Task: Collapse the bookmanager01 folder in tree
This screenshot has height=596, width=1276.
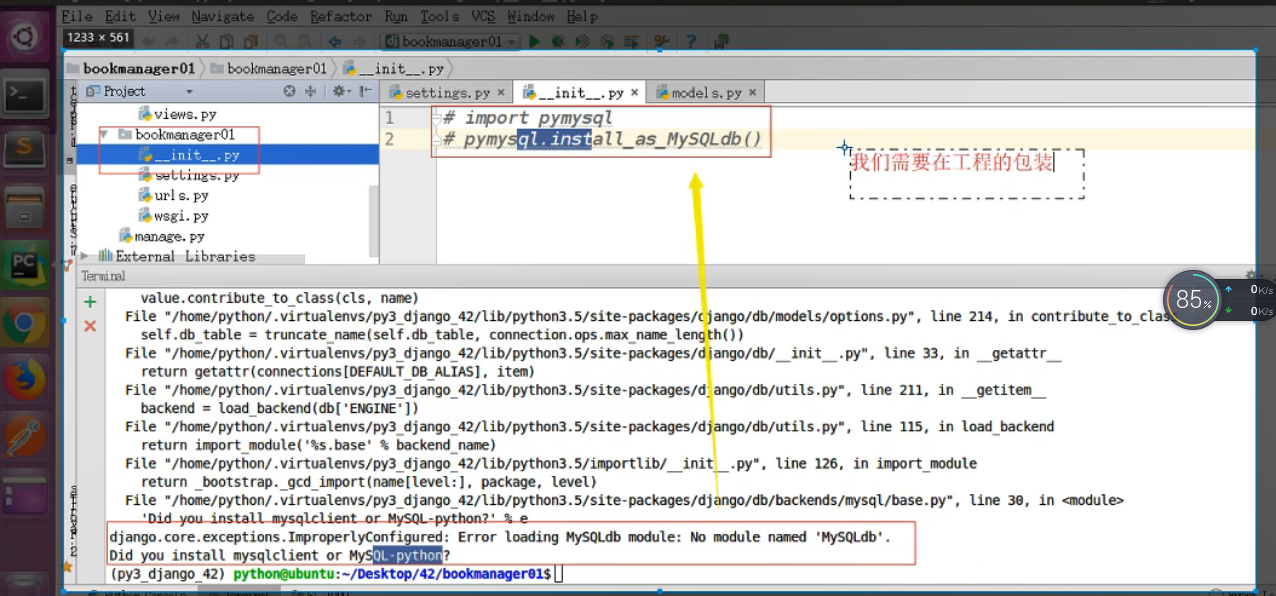Action: click(x=105, y=134)
